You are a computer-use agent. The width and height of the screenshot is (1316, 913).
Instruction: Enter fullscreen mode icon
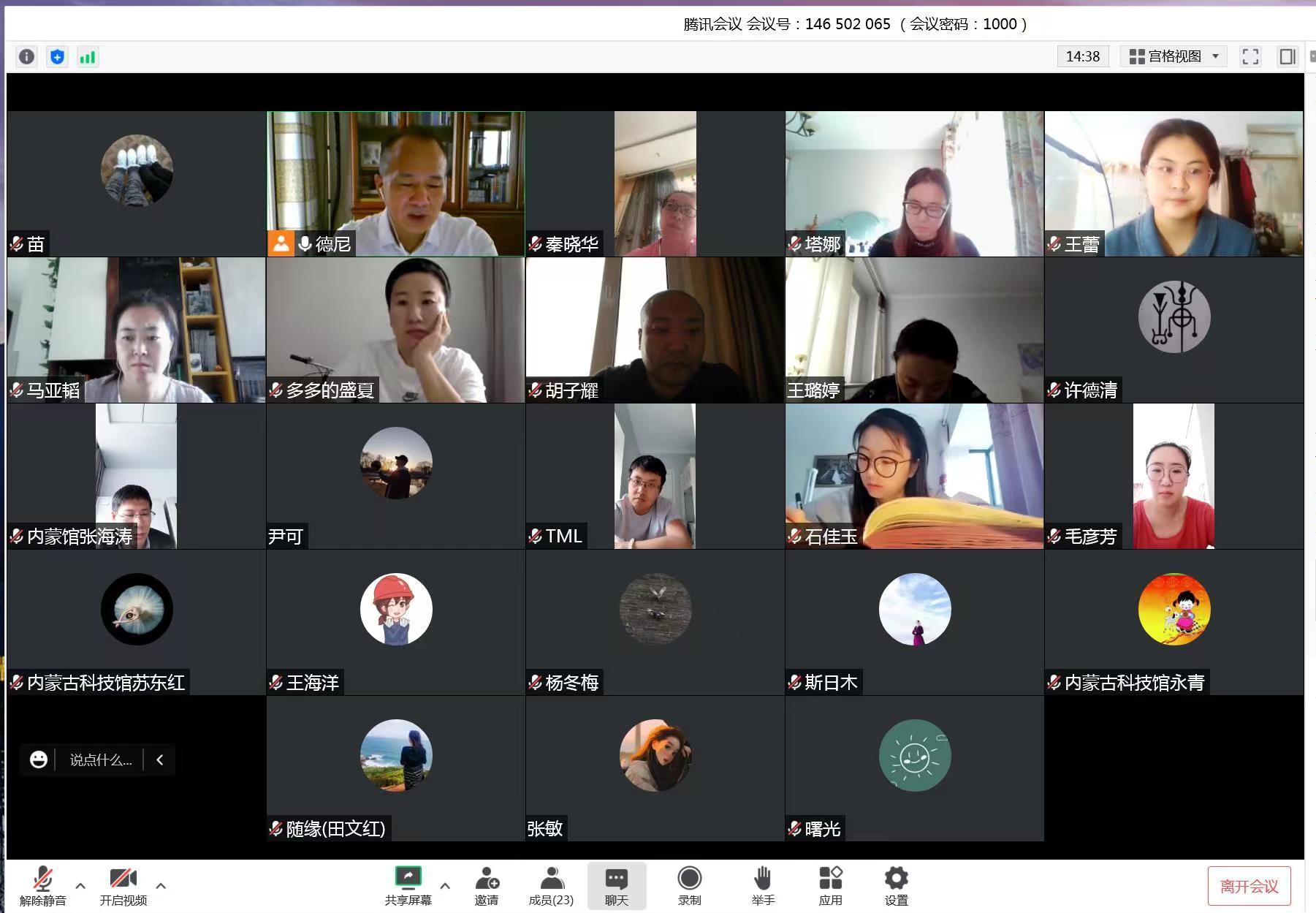click(1250, 56)
